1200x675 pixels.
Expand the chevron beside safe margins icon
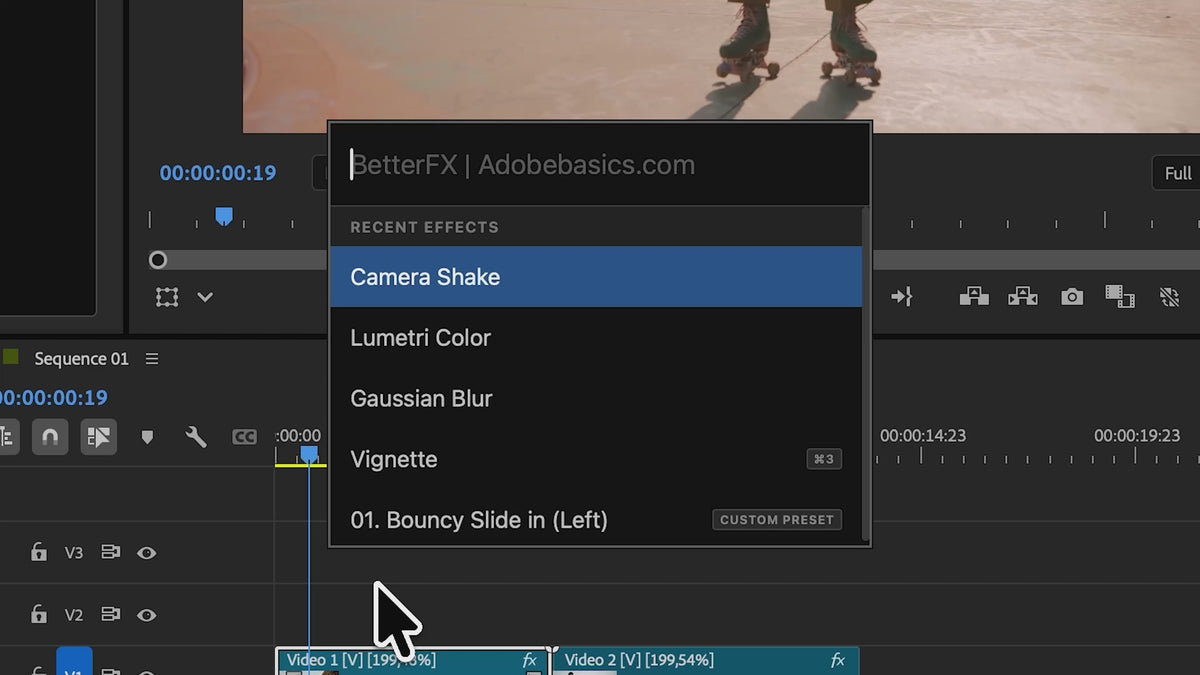point(205,297)
